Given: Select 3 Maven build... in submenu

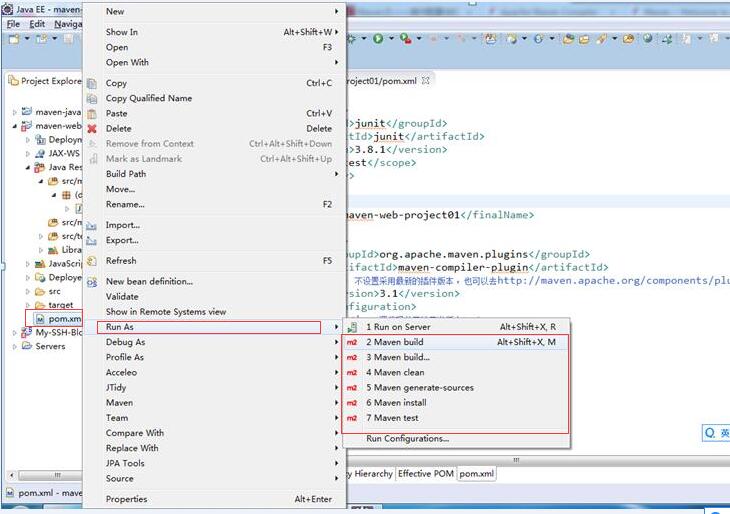Looking at the screenshot, I should pos(456,358).
